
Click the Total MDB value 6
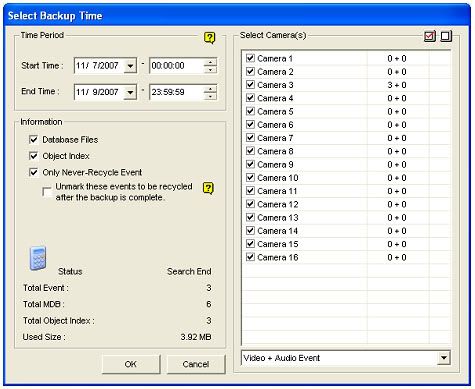[209, 304]
